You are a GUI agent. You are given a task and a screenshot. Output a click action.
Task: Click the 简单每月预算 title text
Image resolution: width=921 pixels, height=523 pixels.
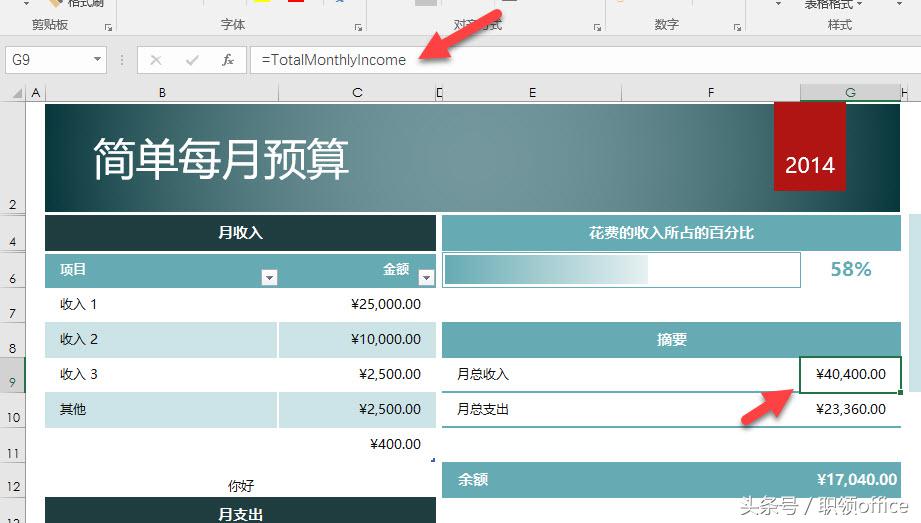221,159
